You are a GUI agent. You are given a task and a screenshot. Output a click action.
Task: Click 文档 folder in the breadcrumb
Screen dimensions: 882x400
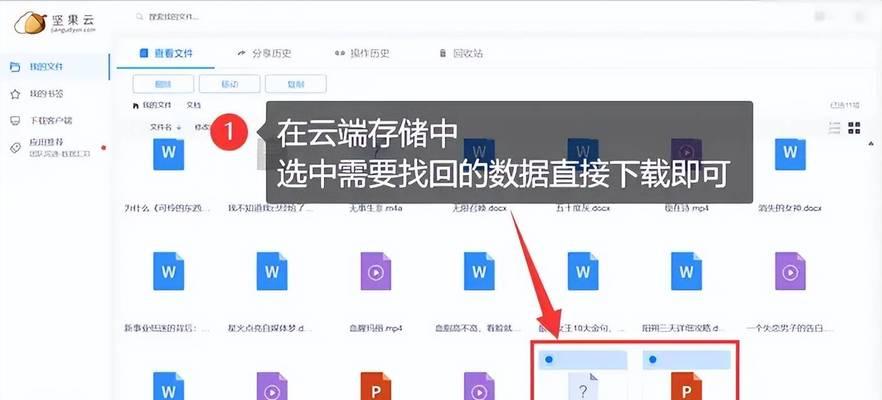click(194, 105)
